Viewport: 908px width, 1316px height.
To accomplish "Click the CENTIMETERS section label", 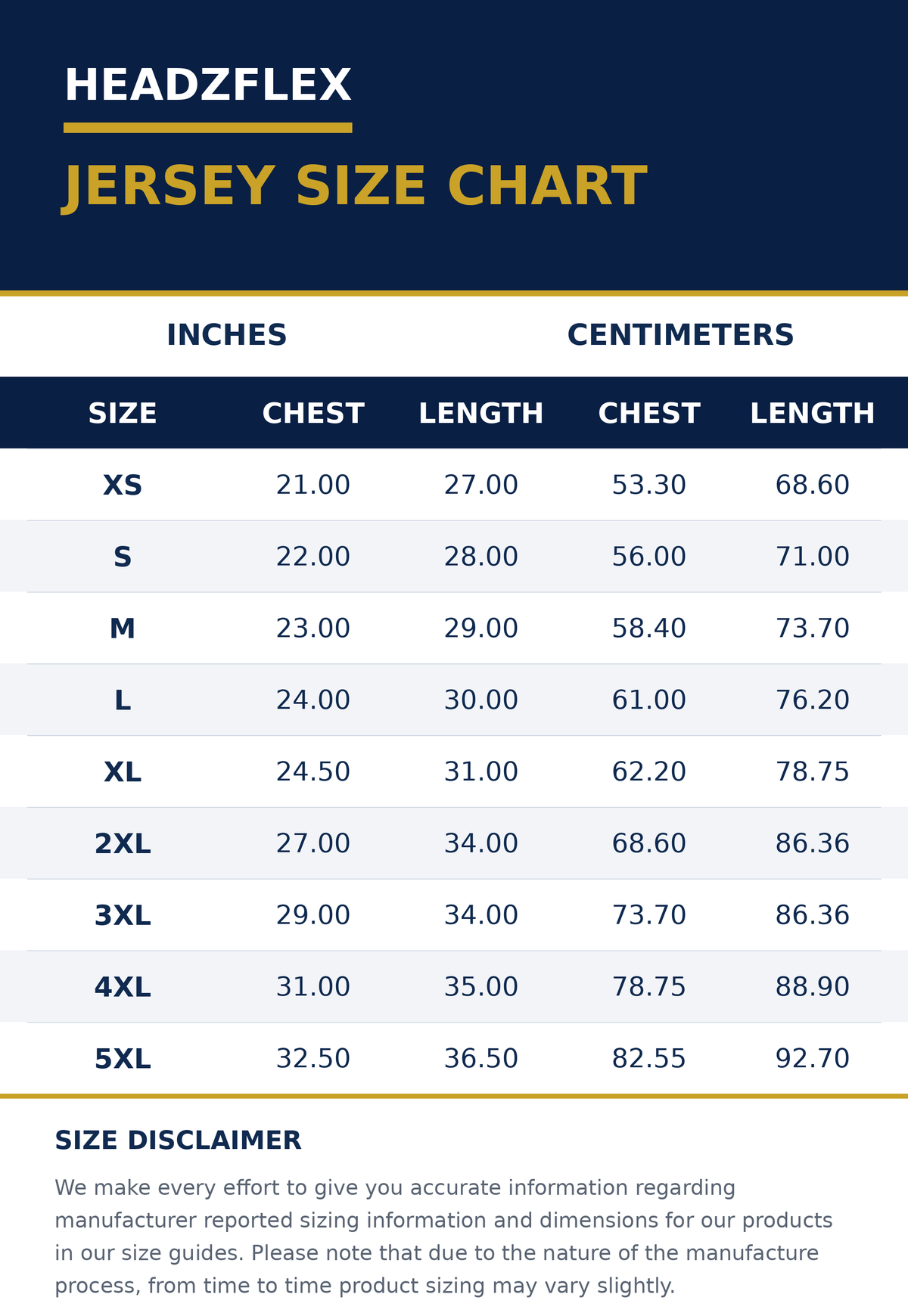I will click(681, 335).
